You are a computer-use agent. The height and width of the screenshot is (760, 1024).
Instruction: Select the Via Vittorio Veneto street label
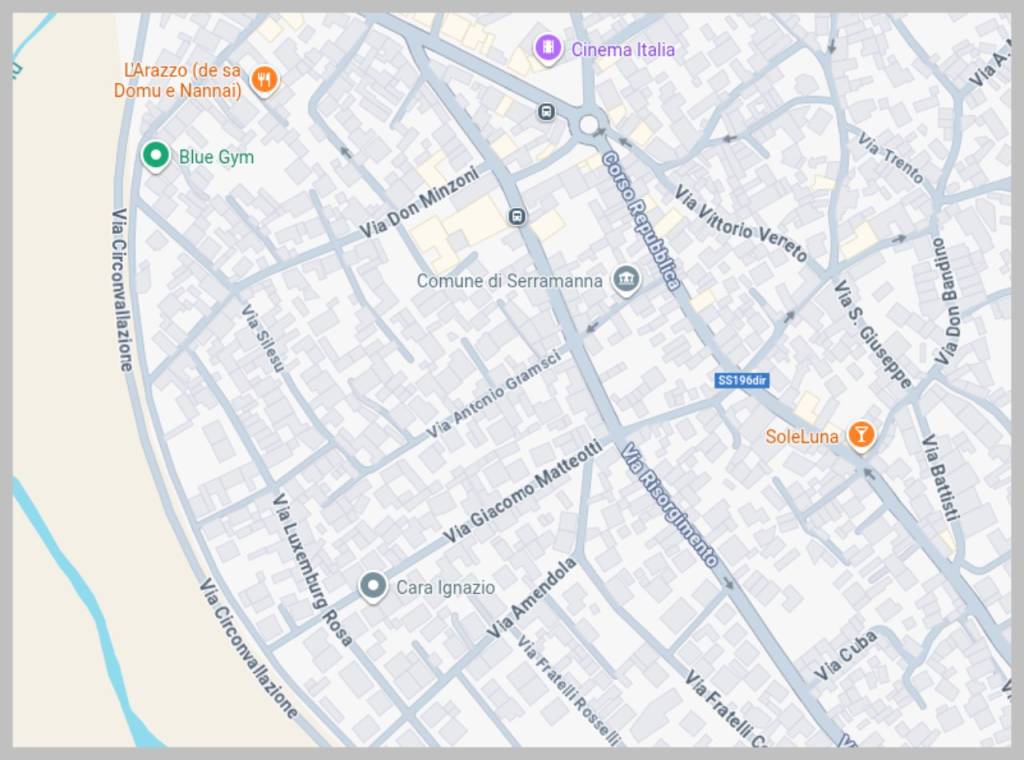pyautogui.click(x=739, y=224)
